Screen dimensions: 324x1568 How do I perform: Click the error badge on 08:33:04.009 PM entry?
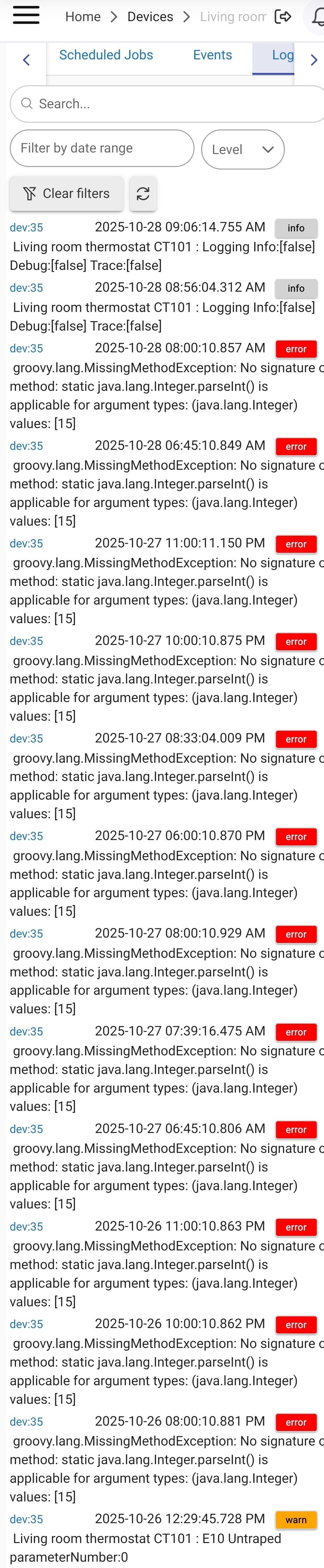coord(296,739)
